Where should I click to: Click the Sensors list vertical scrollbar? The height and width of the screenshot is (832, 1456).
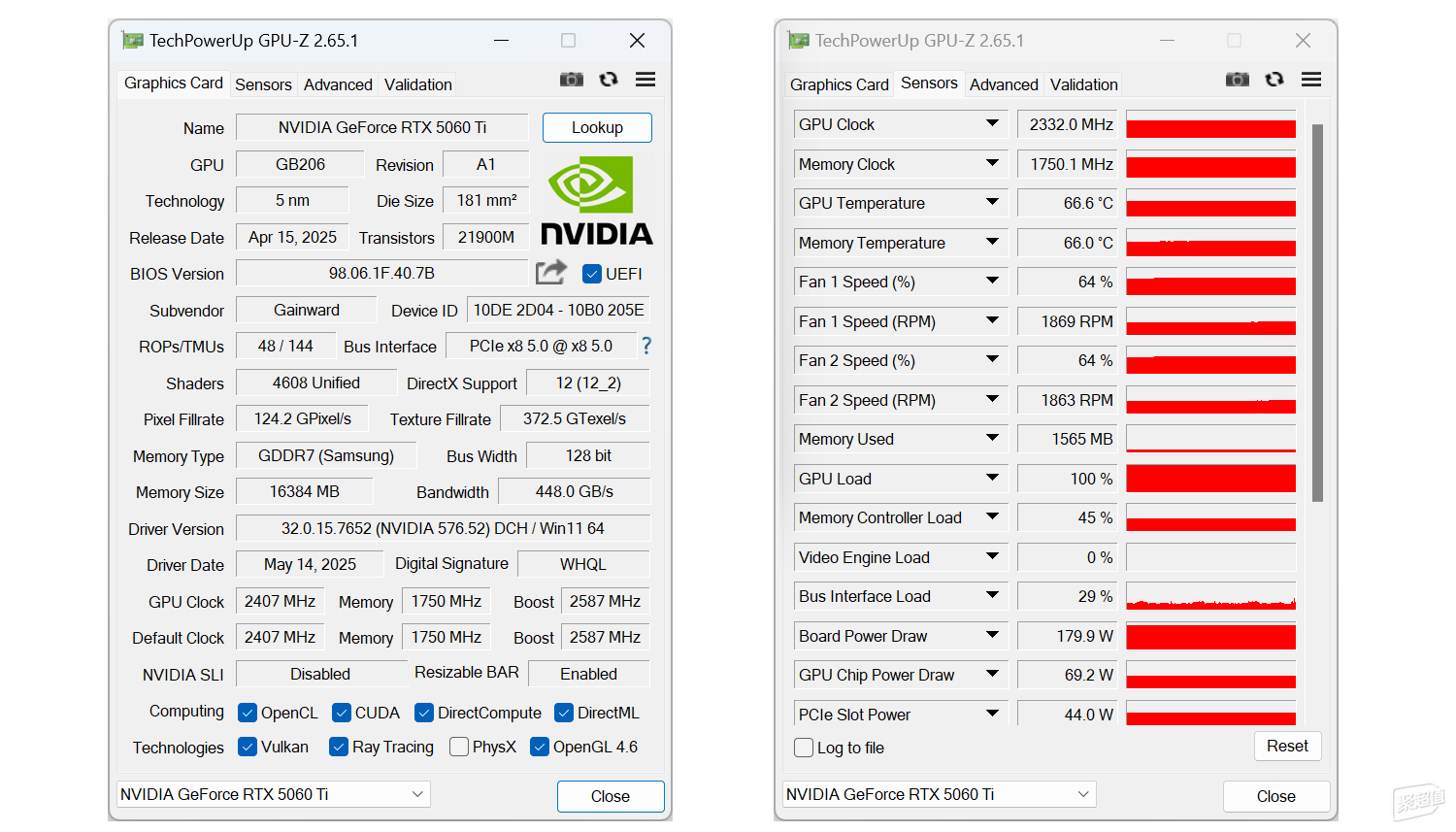1317,313
